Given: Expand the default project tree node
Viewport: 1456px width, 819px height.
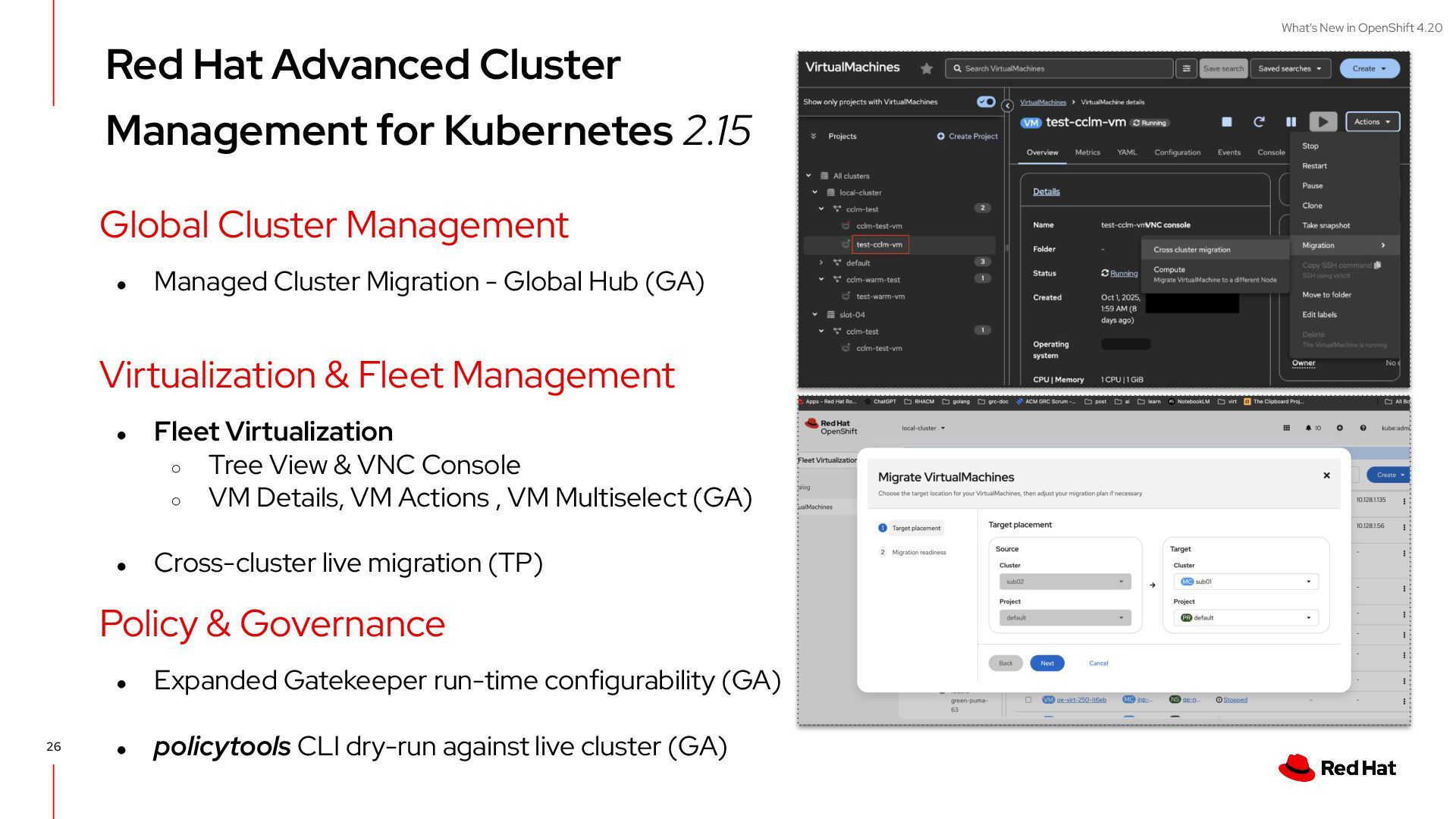Looking at the screenshot, I should click(x=821, y=263).
